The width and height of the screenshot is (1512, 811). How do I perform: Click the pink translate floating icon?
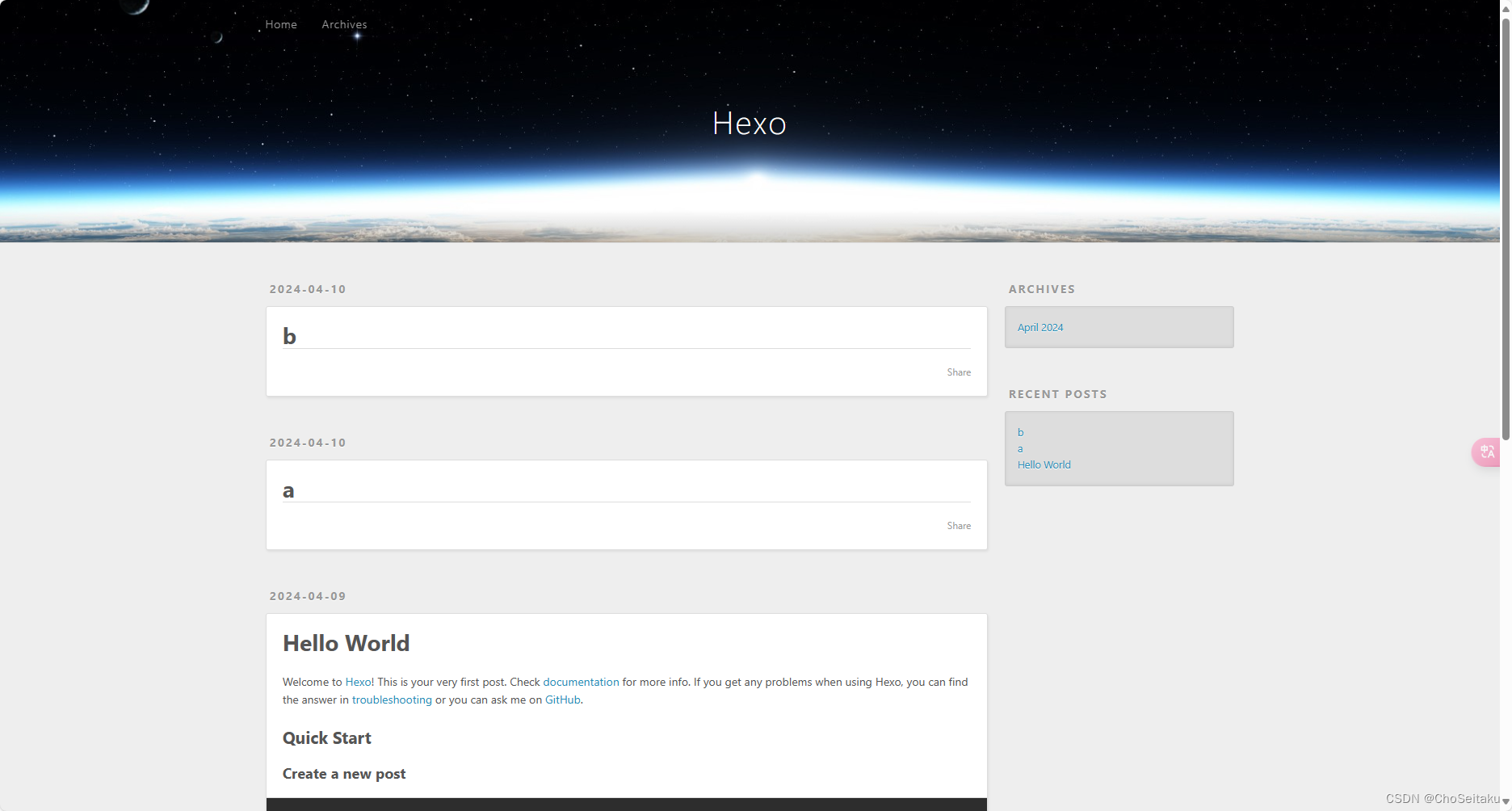pos(1486,452)
